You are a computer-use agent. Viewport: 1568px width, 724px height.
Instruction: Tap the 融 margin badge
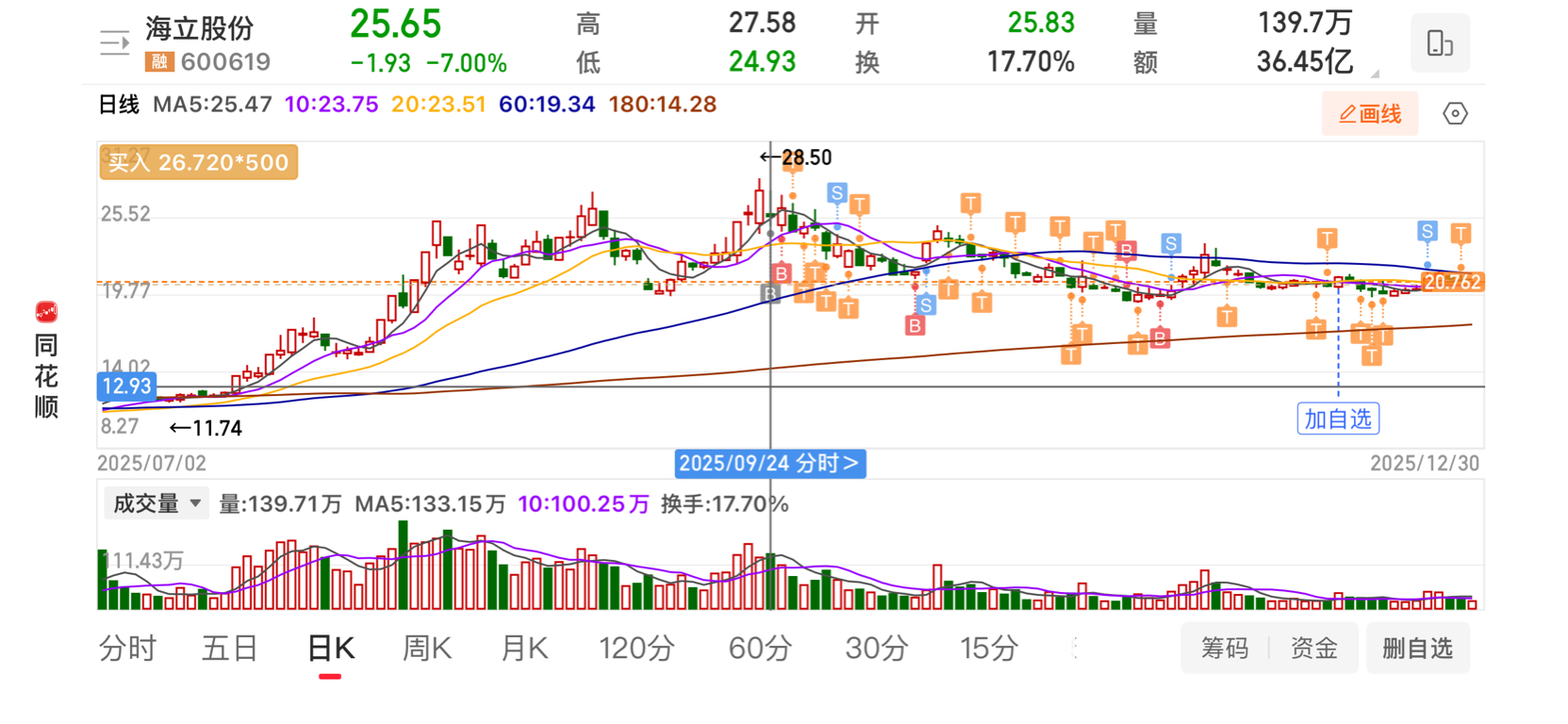tap(159, 62)
